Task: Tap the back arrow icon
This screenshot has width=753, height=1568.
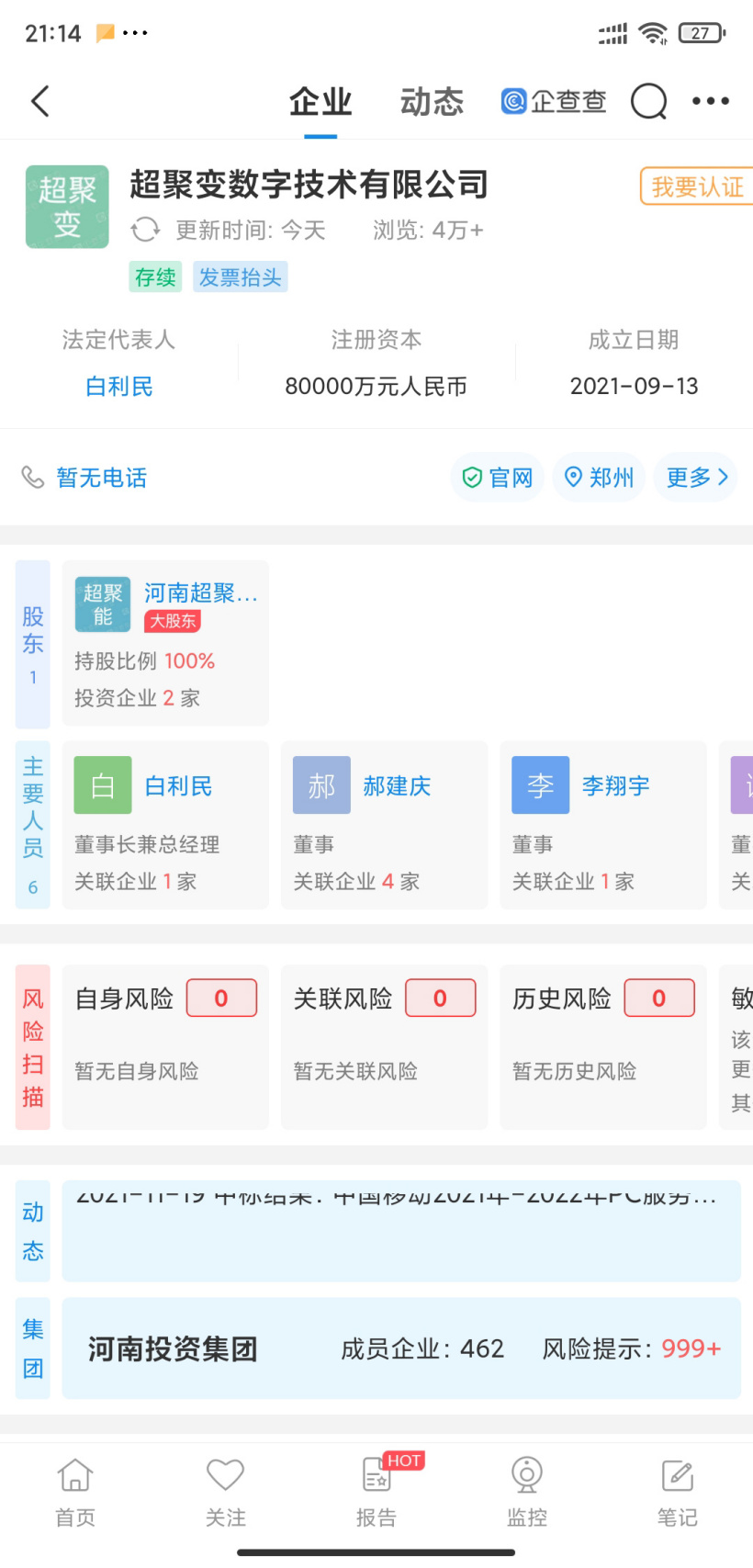Action: tap(40, 101)
